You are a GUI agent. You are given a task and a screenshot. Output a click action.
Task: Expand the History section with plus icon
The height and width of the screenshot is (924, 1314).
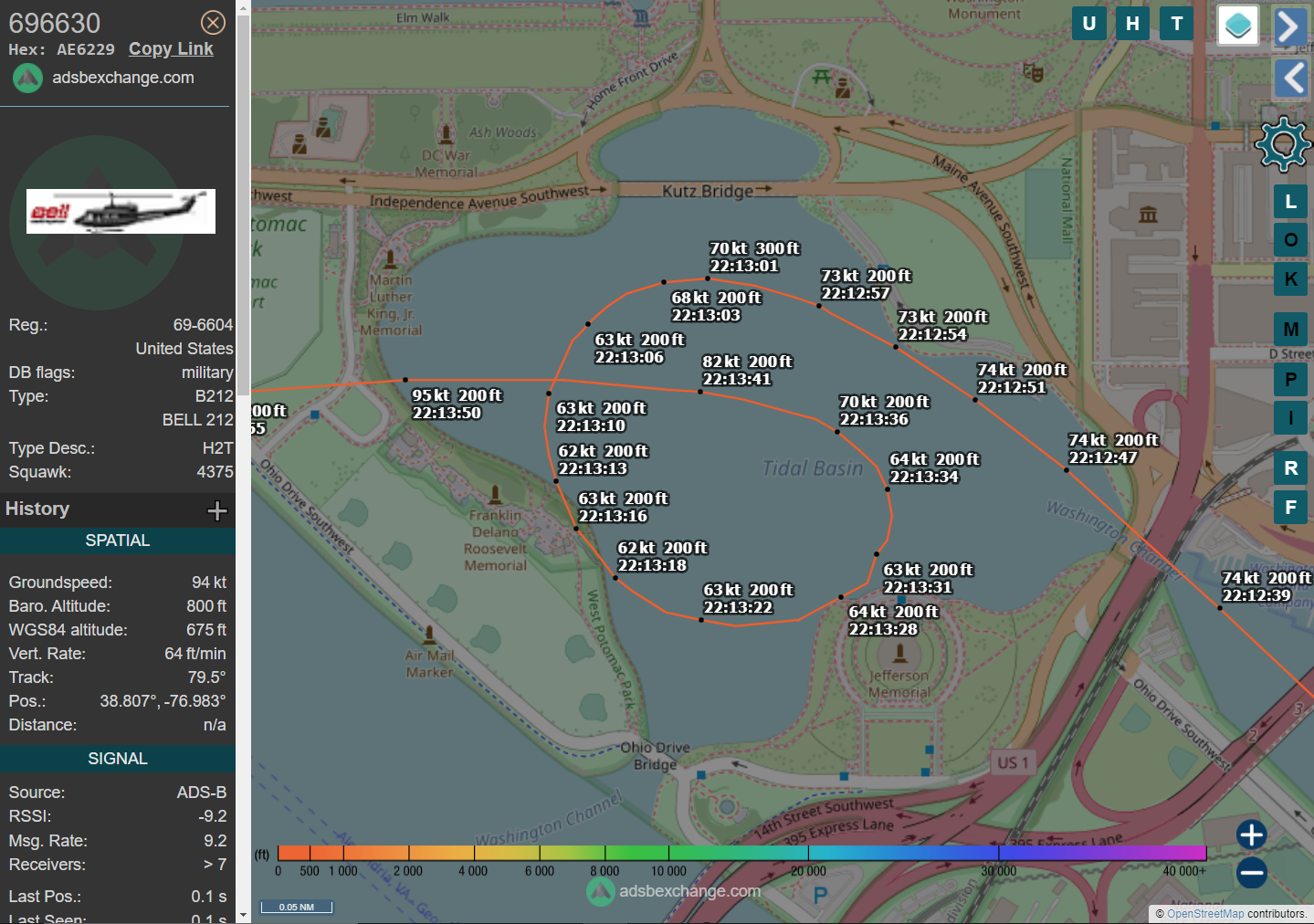click(x=217, y=510)
